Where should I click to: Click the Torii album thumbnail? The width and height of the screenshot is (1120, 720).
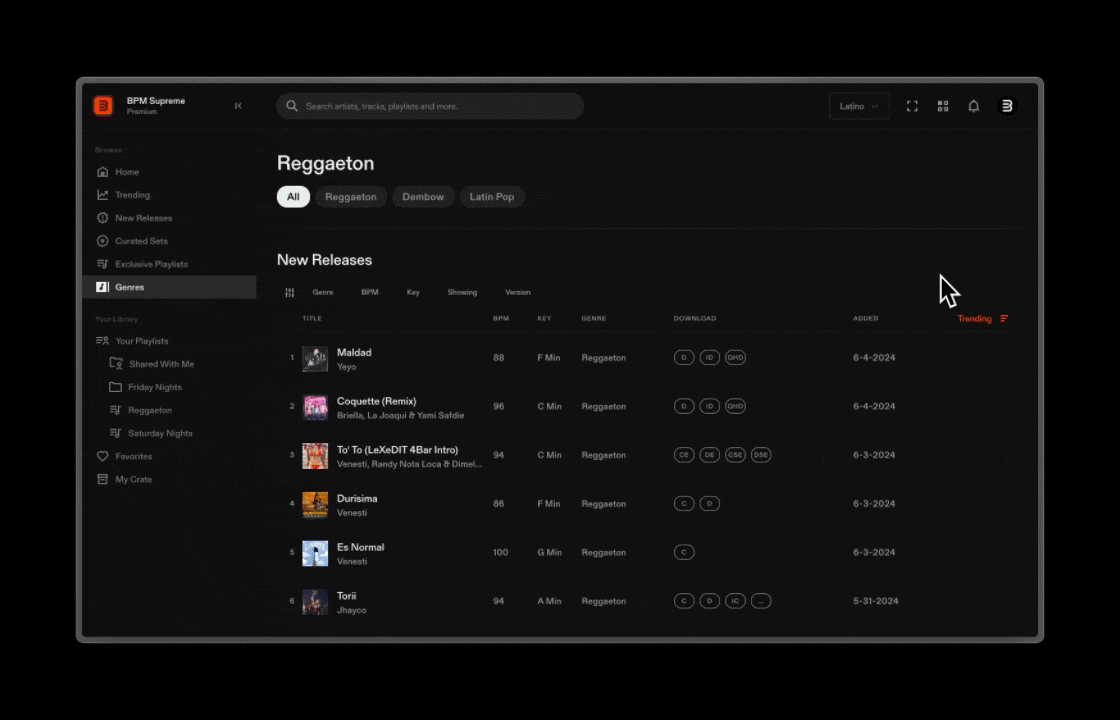click(x=315, y=601)
